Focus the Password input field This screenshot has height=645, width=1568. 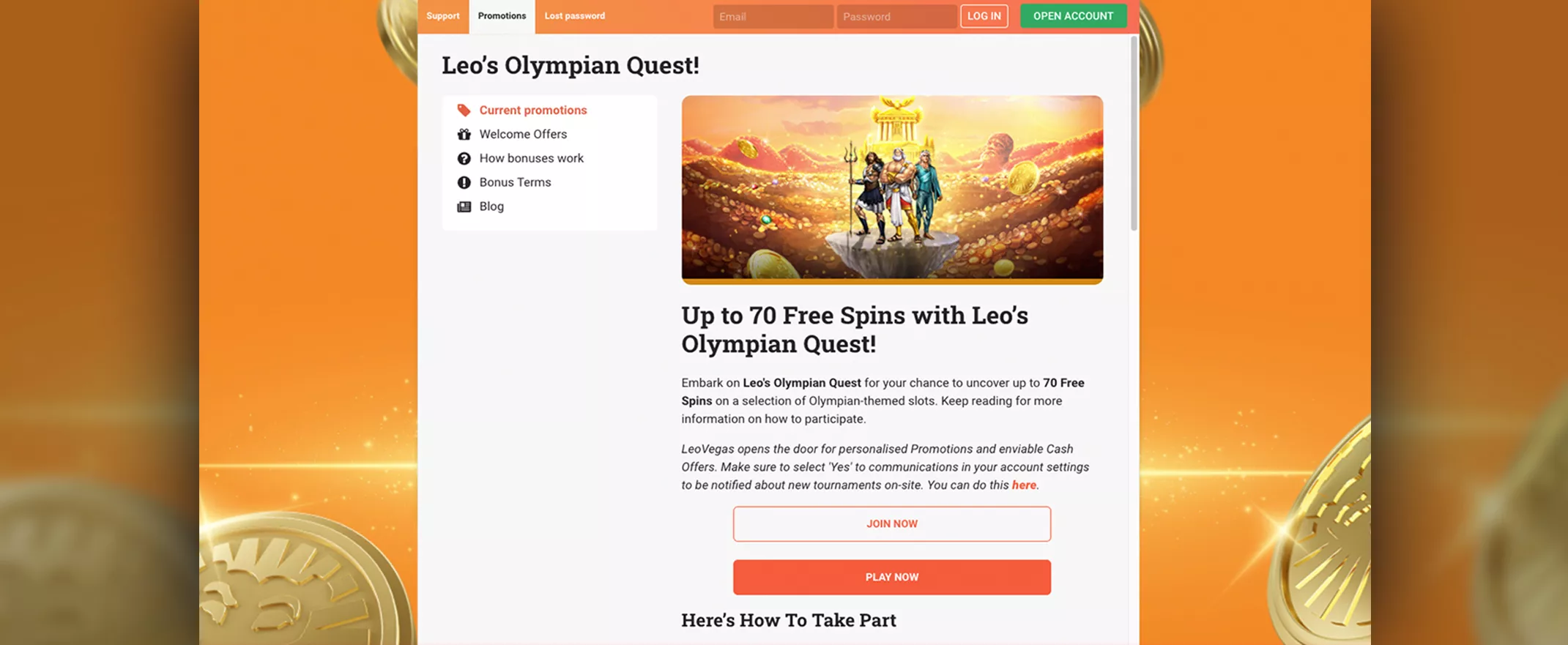[896, 16]
